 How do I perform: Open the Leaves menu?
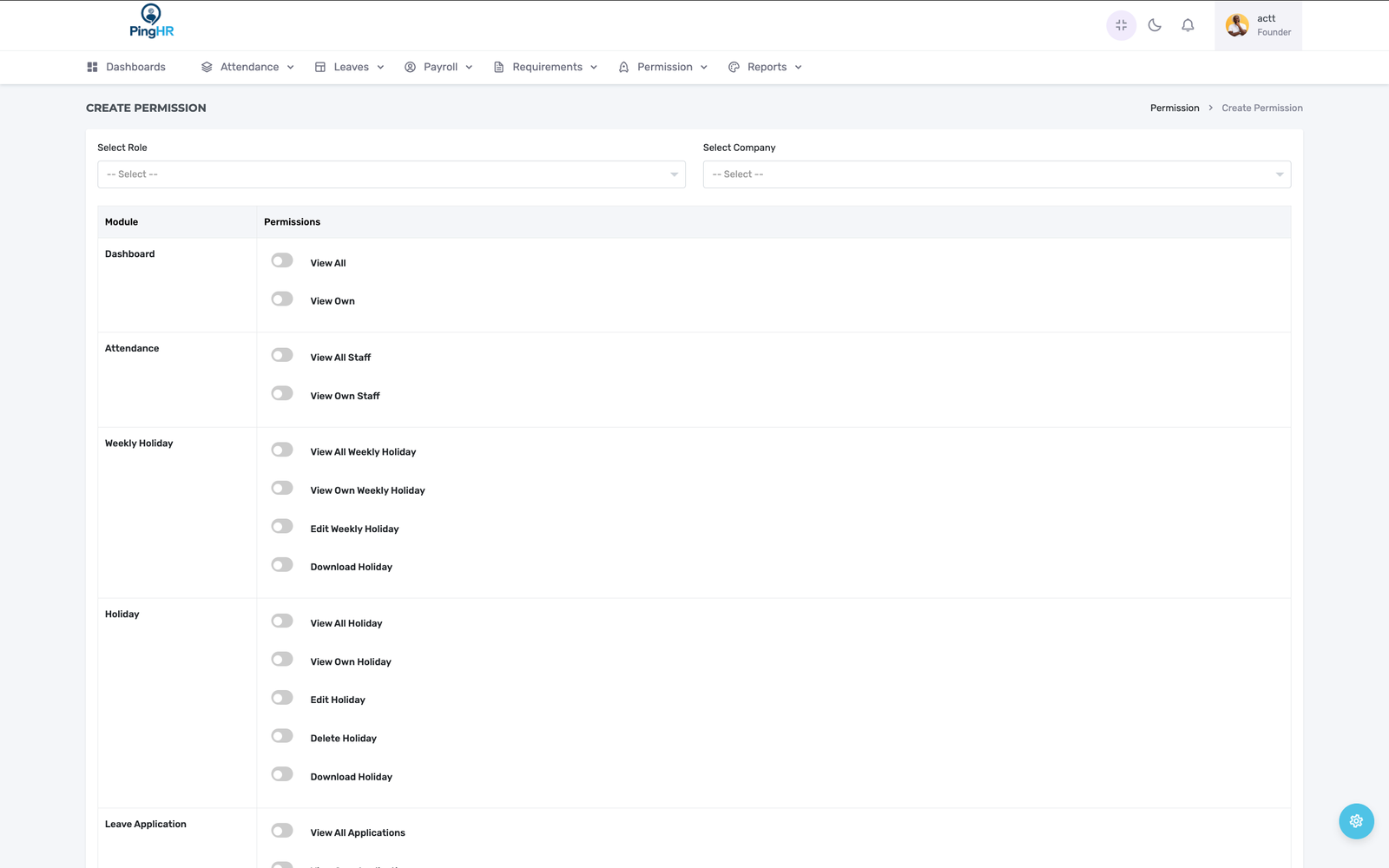click(x=351, y=67)
